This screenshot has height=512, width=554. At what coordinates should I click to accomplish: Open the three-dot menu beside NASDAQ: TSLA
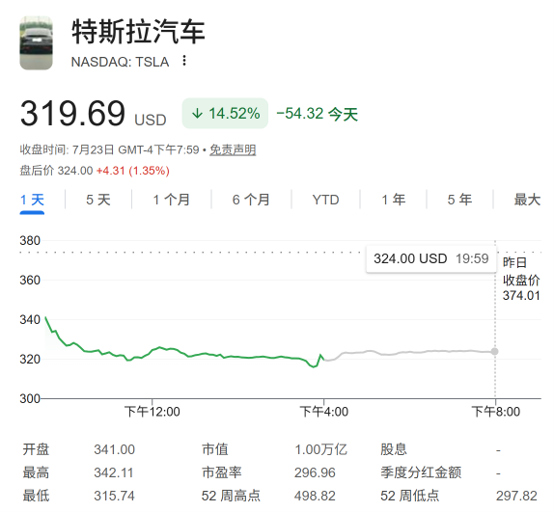click(x=184, y=61)
